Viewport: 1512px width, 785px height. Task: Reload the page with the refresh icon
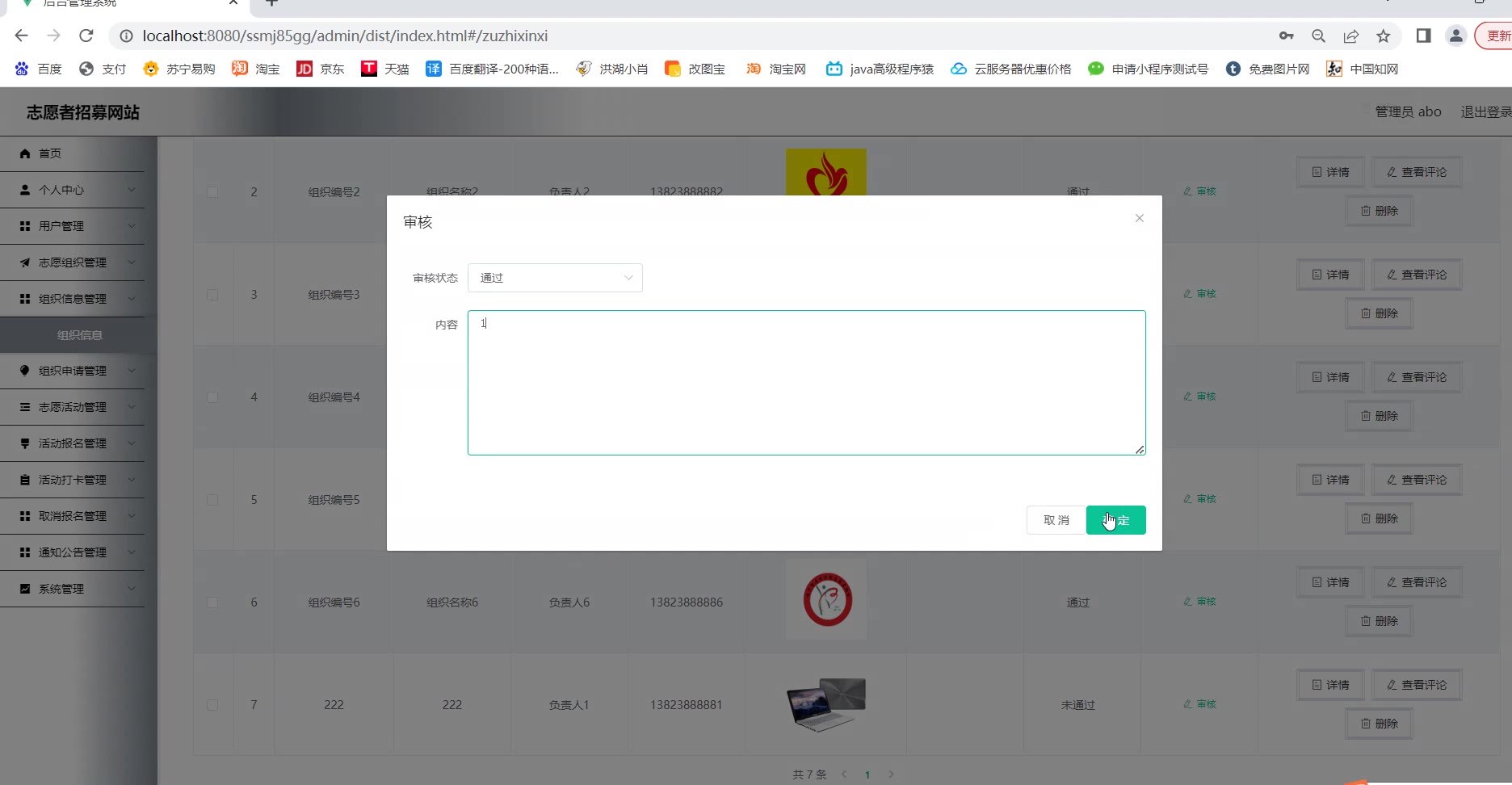(86, 36)
